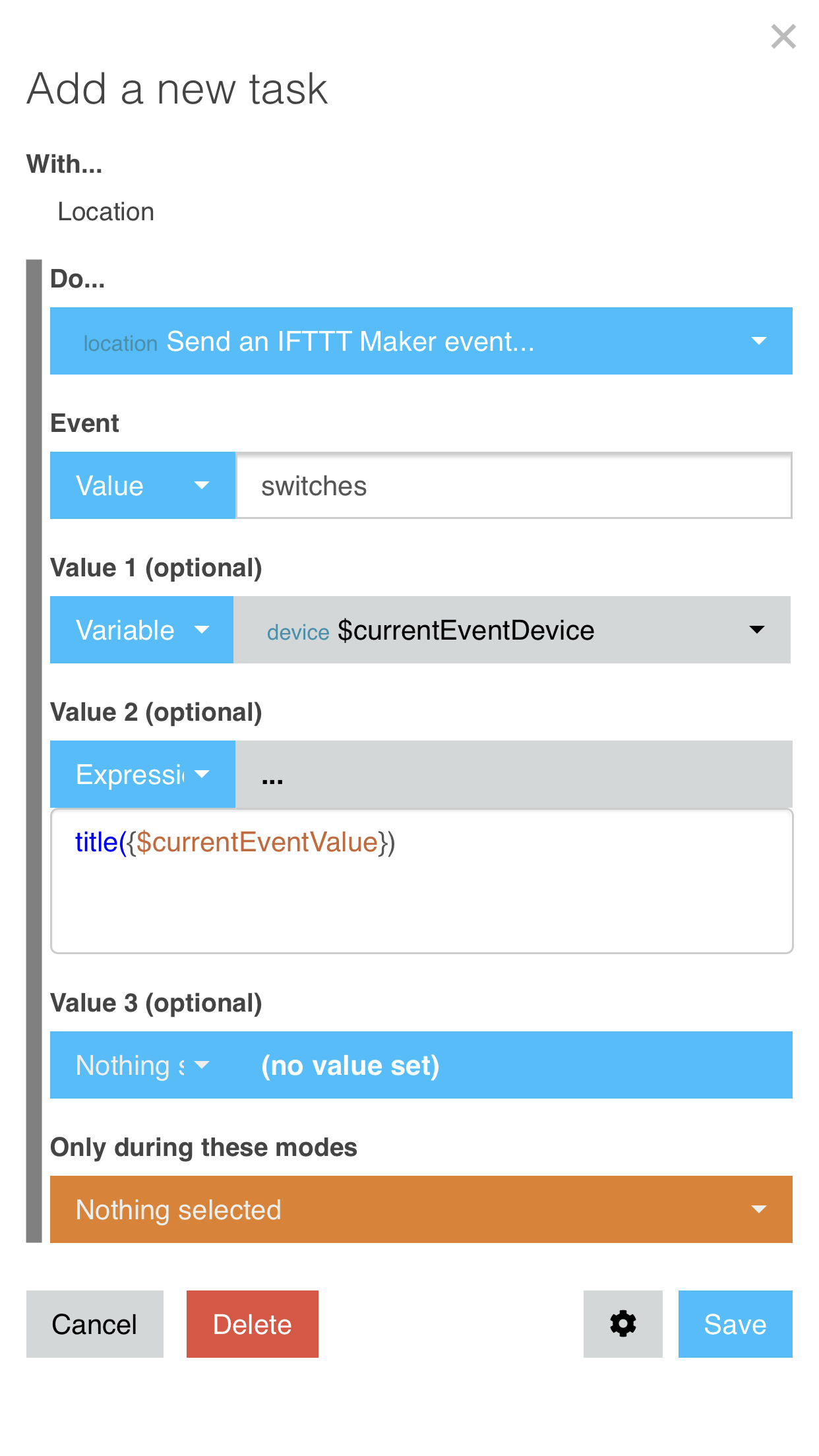
Task: Click the caret arrow on the IFTTT action dropdown
Action: (759, 341)
